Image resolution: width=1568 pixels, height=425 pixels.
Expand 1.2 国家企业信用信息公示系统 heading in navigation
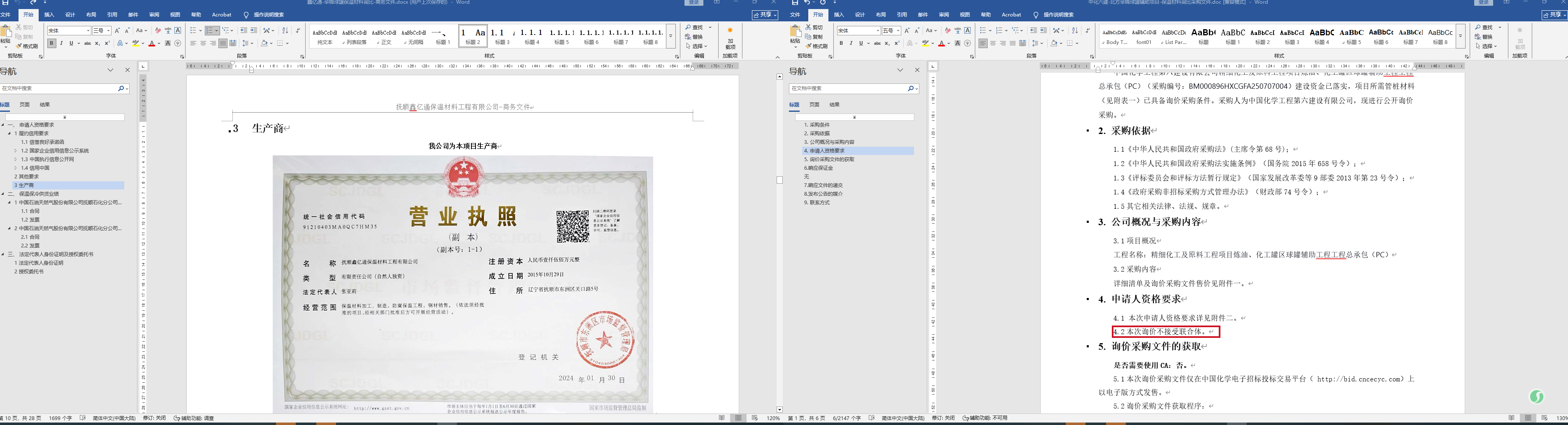[16, 151]
